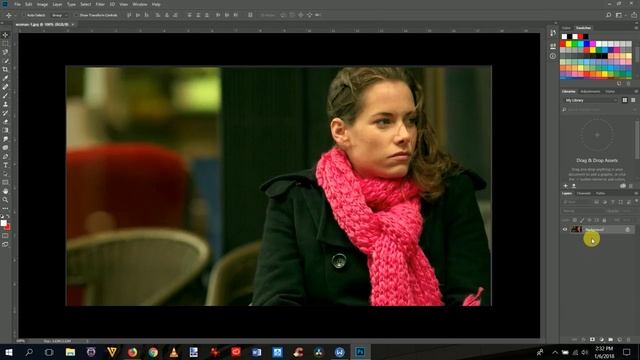Viewport: 640px width, 360px height.
Task: Open the Properties panel icon
Action: 553,46
